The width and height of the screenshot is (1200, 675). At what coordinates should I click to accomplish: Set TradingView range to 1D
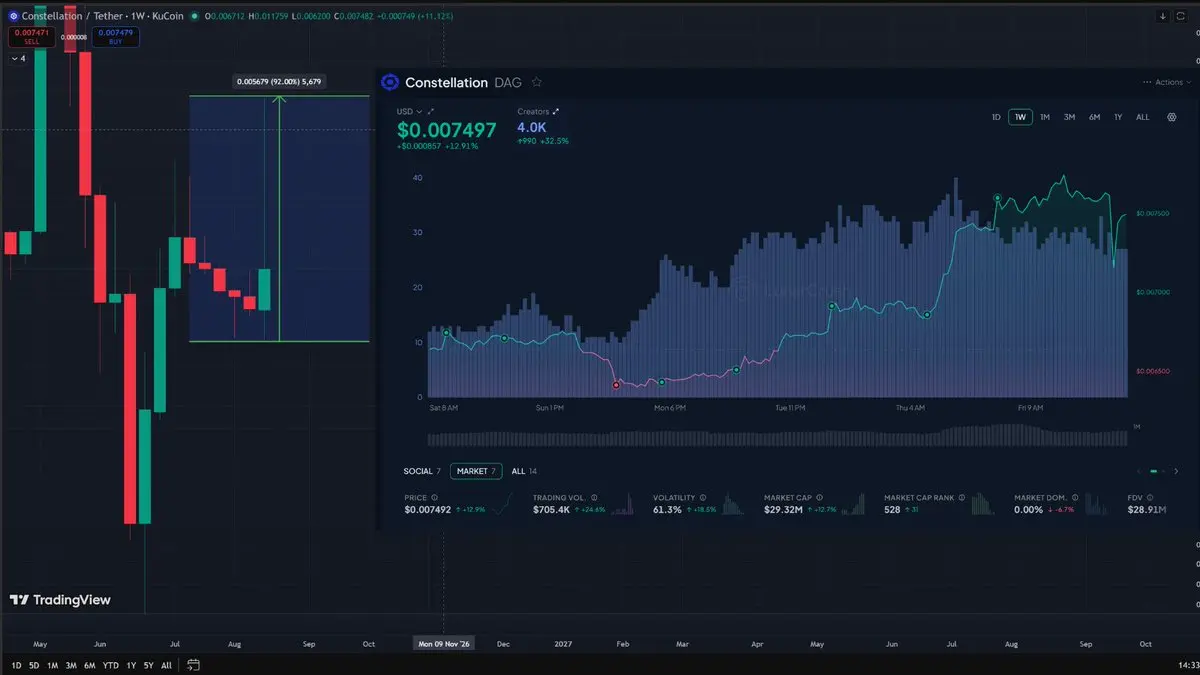coord(17,665)
